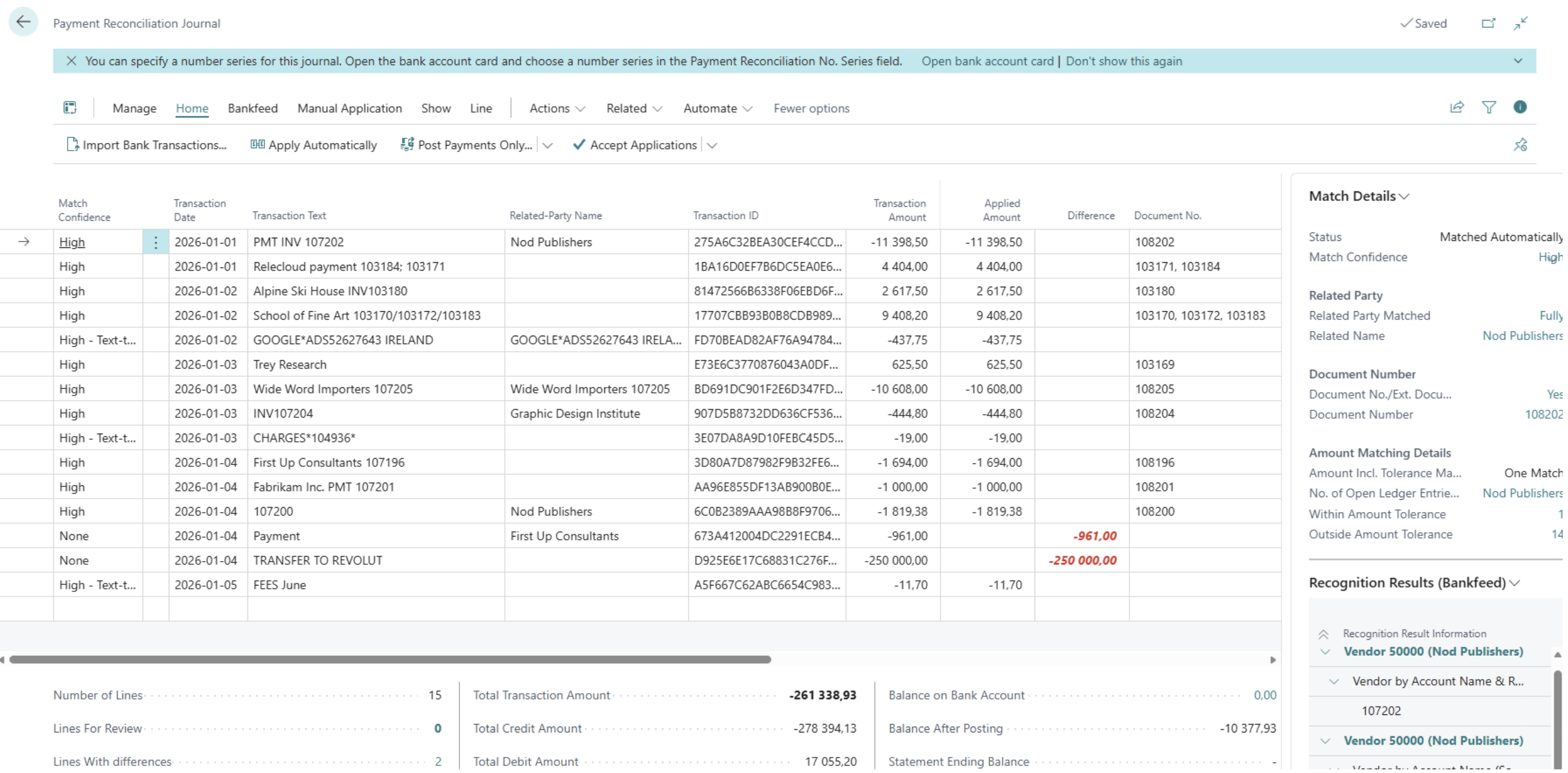Click Graphic Design Institute related party

click(x=575, y=414)
